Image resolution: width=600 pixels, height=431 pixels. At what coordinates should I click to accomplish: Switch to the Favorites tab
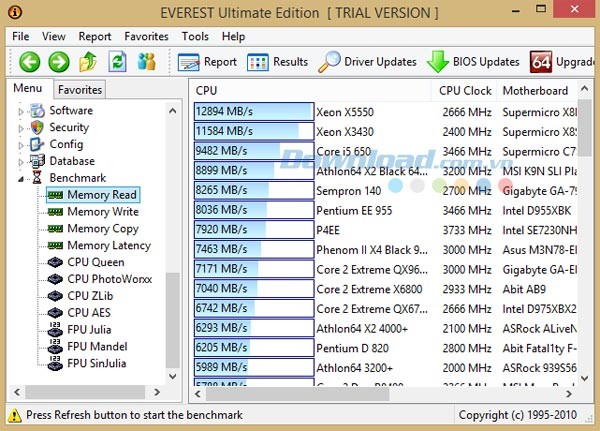pos(80,90)
